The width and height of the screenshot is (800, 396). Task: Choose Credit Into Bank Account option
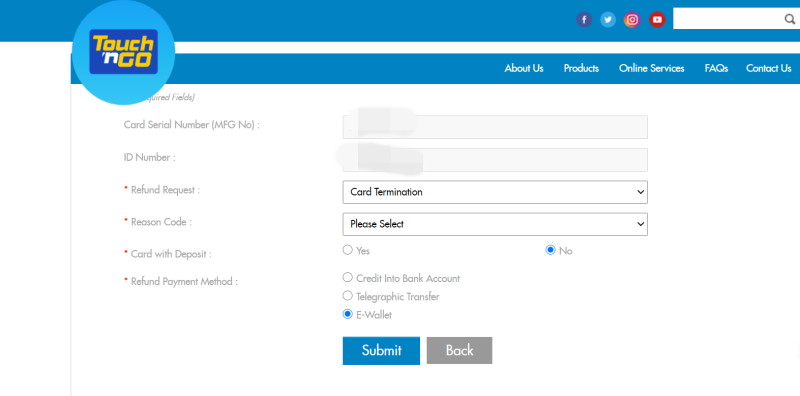(347, 277)
